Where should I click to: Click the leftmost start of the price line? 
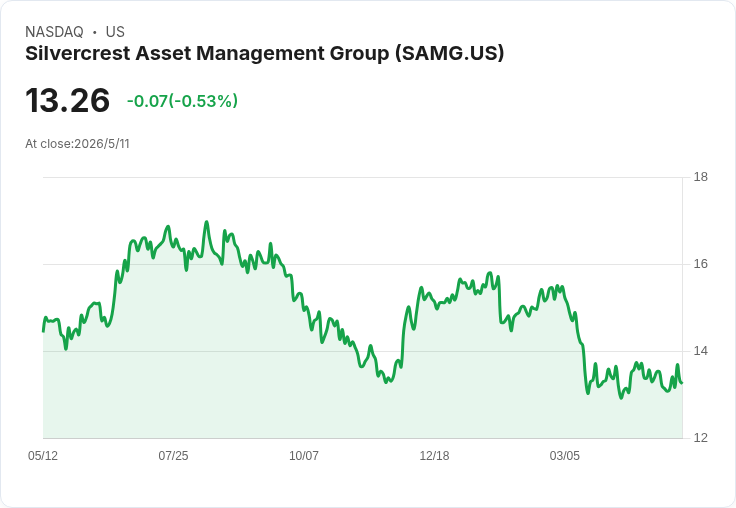pos(43,331)
